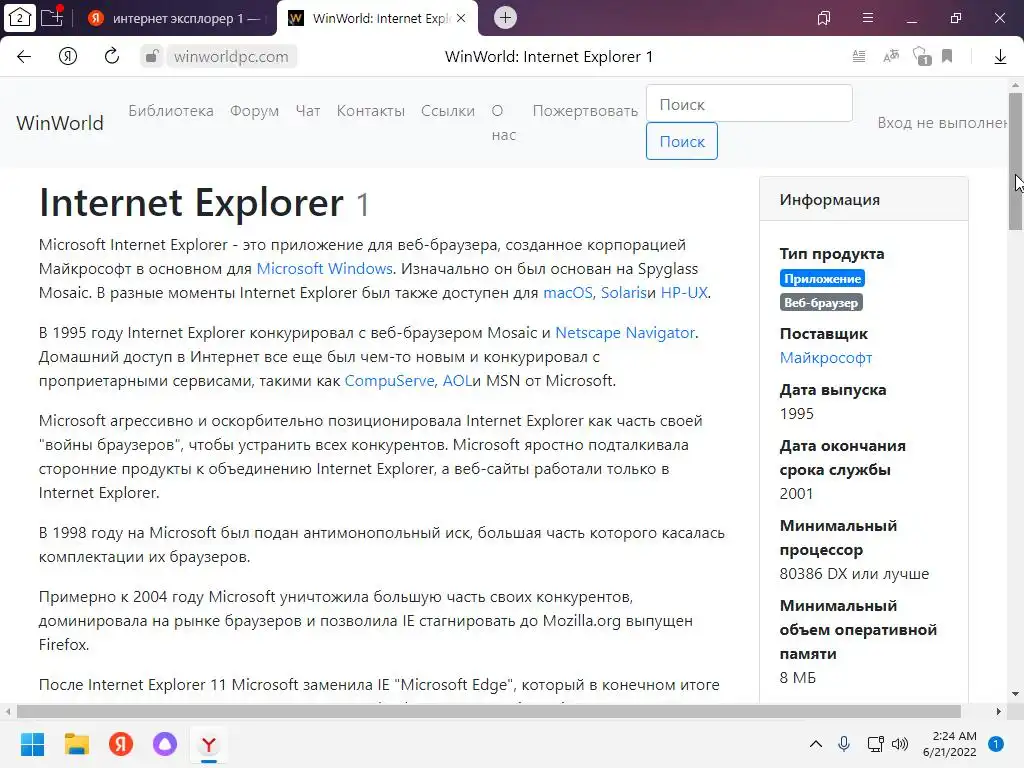Open the page translate icon
Viewport: 1024px width, 768px height.
pos(891,56)
